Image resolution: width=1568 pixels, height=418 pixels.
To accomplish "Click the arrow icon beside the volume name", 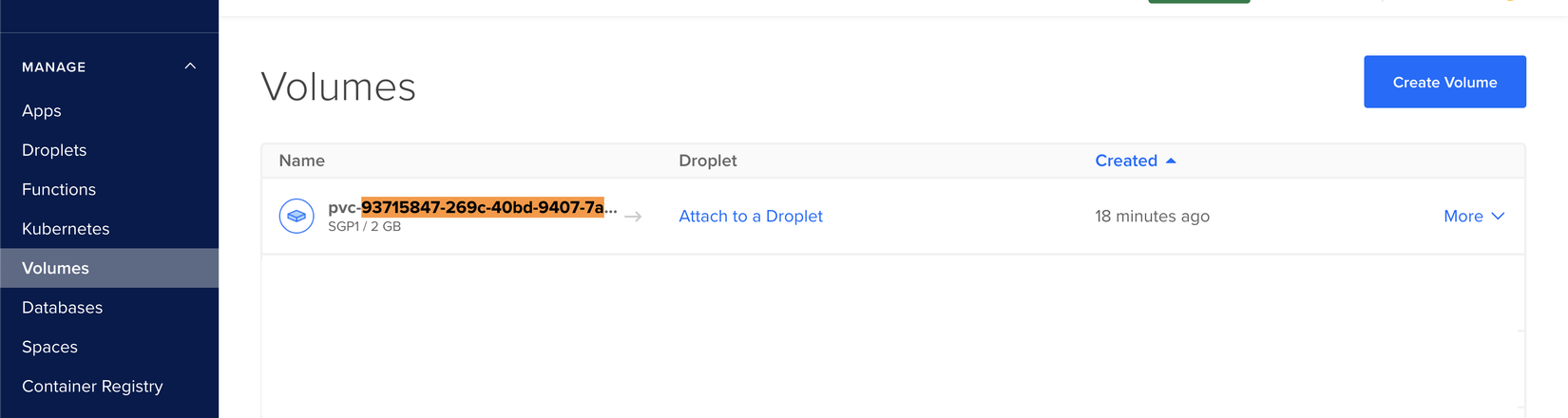I will (x=633, y=218).
